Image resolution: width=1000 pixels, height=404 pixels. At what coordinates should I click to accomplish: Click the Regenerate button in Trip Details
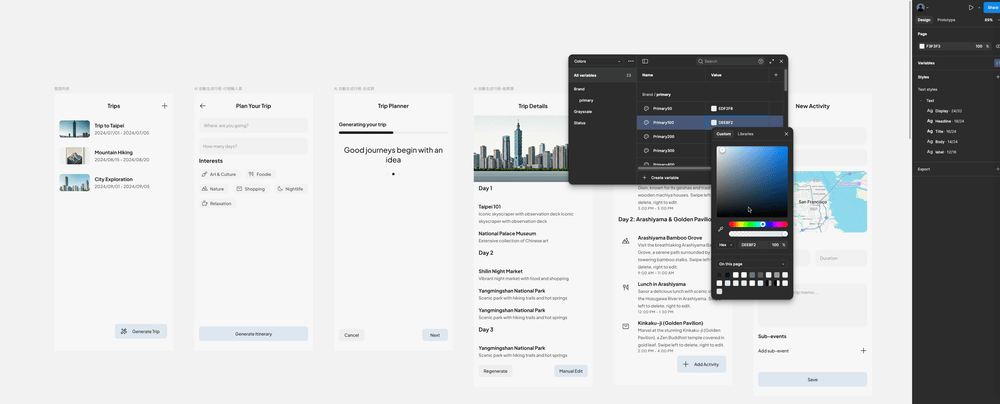[x=495, y=371]
